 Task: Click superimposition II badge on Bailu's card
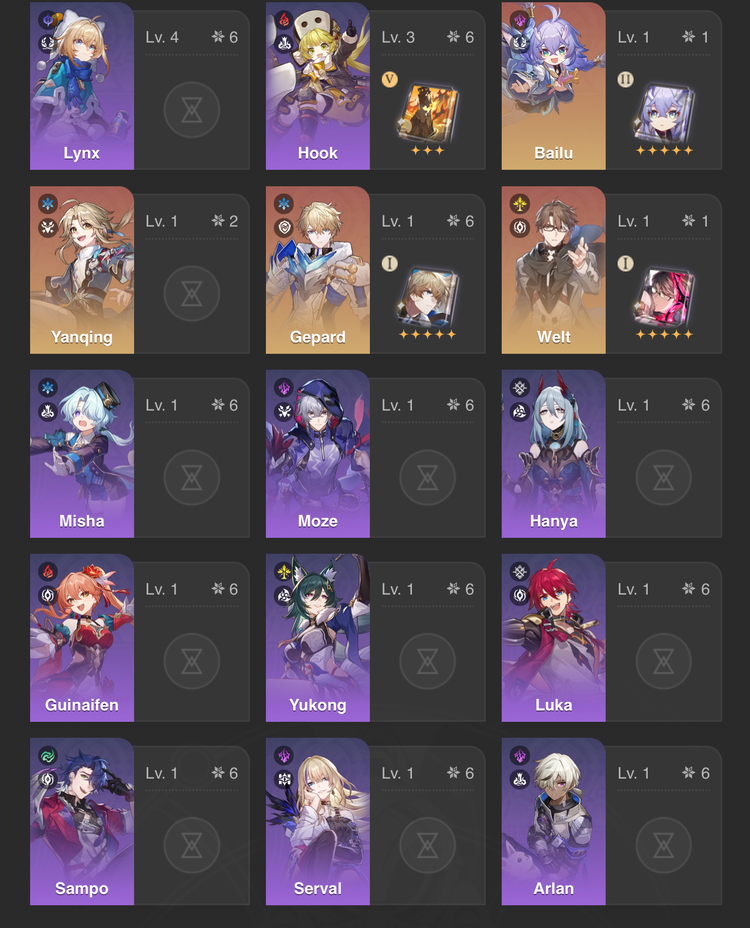(x=626, y=79)
